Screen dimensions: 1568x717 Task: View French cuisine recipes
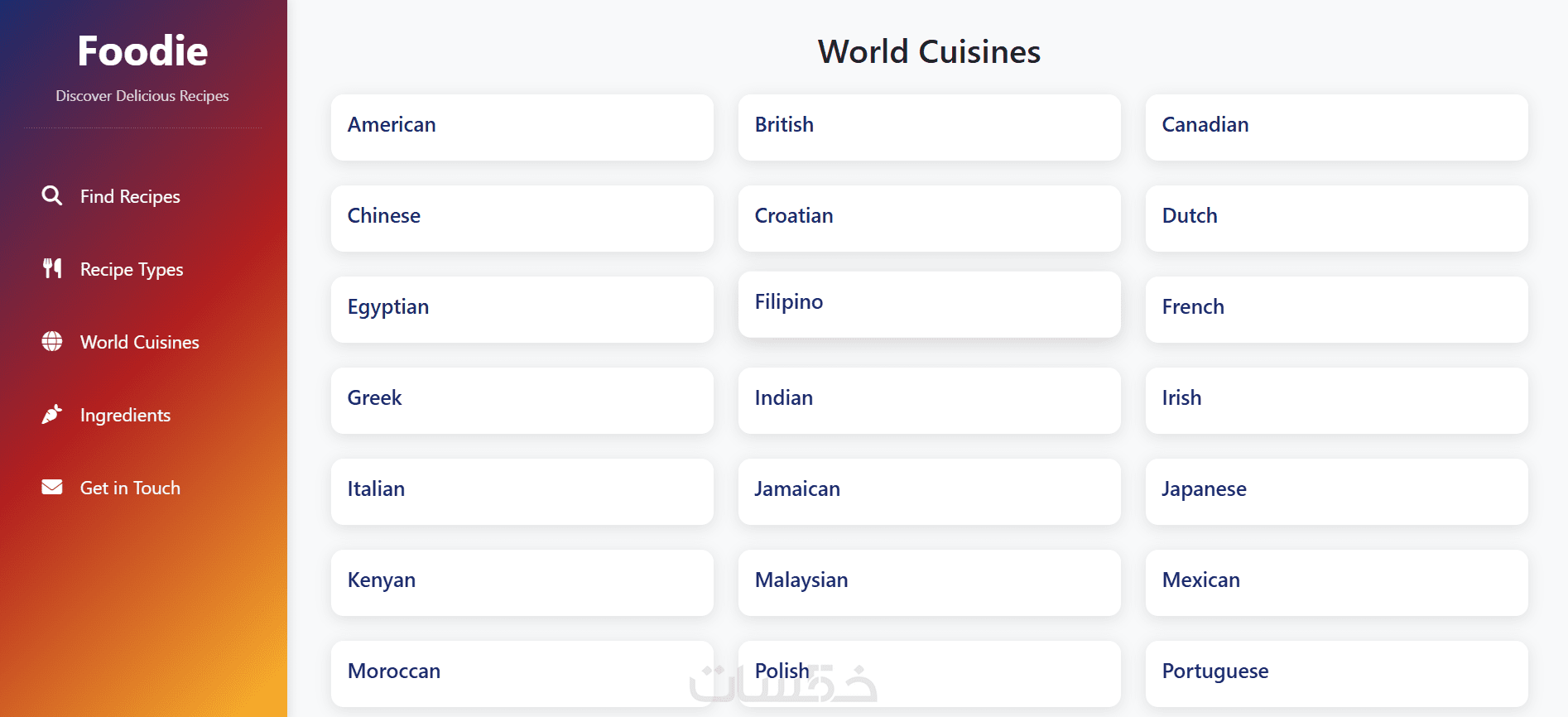click(1336, 309)
